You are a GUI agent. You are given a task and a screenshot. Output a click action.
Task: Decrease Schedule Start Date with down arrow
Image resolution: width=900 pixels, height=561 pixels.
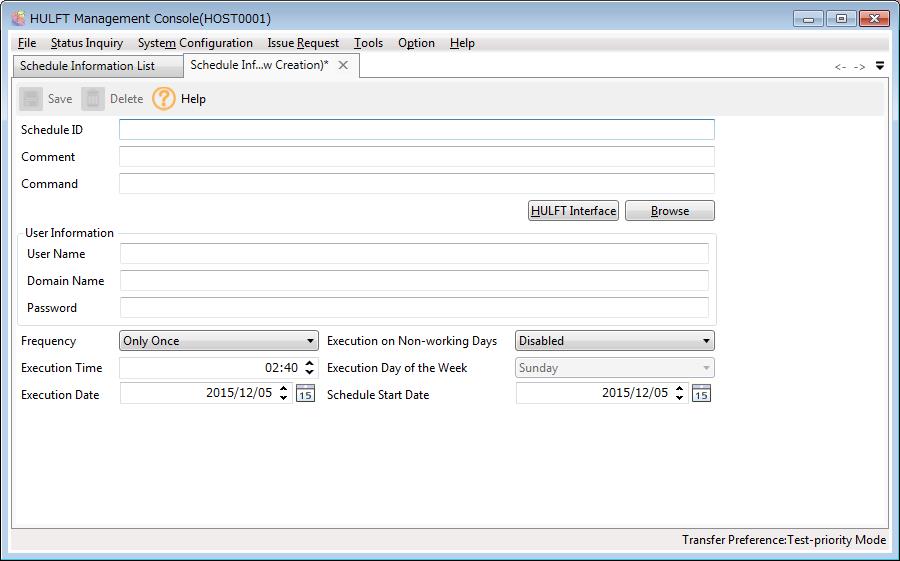[x=680, y=397]
